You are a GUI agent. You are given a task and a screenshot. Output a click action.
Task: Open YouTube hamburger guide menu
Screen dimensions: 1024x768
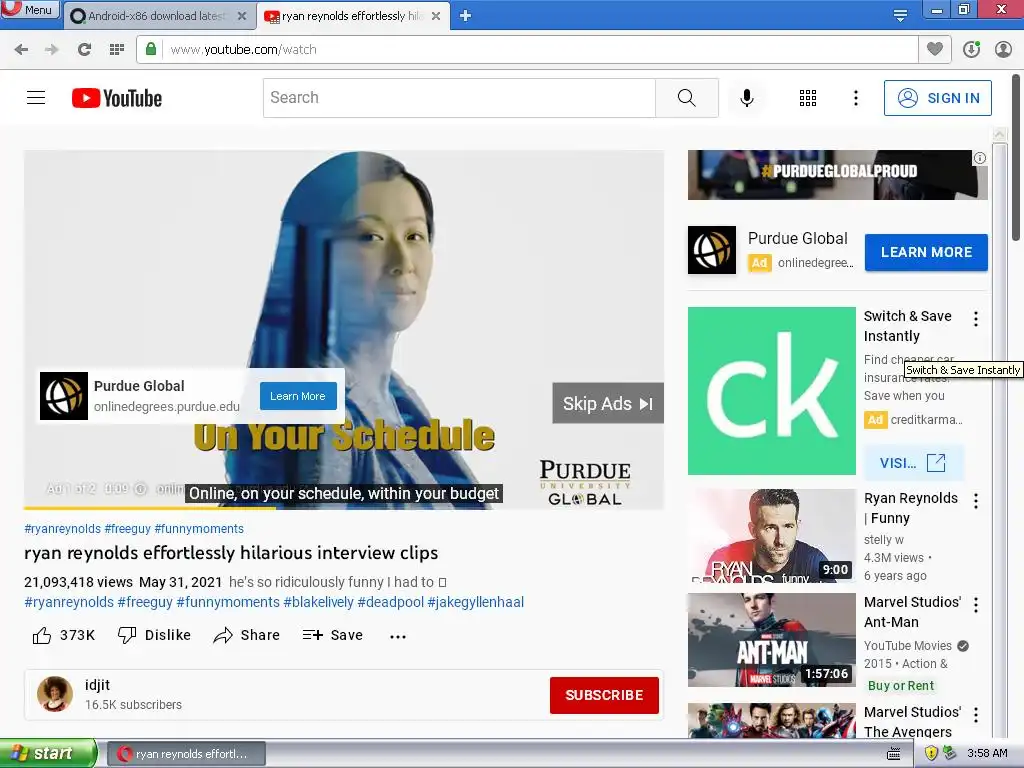(36, 98)
